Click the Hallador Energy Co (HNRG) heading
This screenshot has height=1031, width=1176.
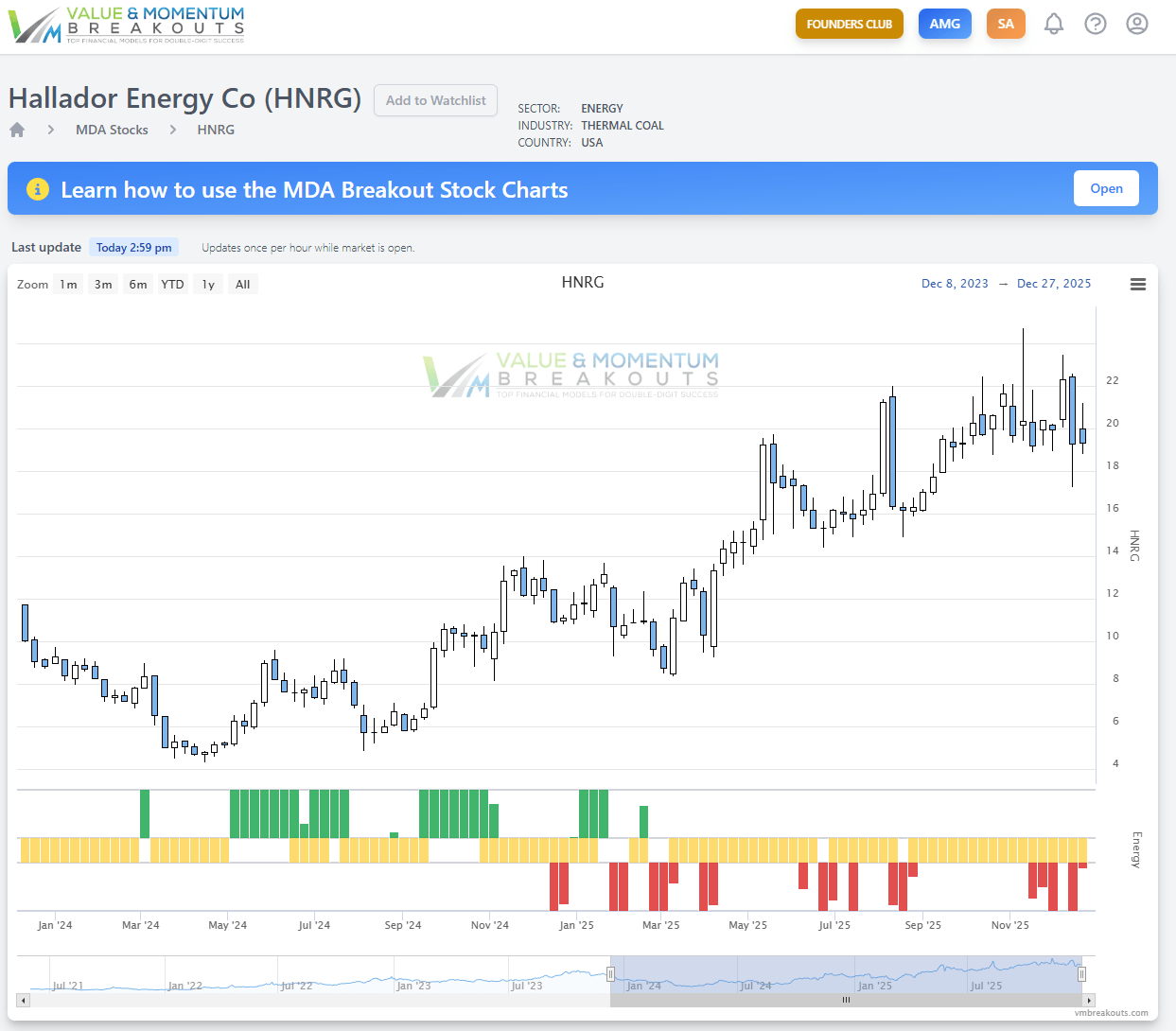pyautogui.click(x=184, y=98)
